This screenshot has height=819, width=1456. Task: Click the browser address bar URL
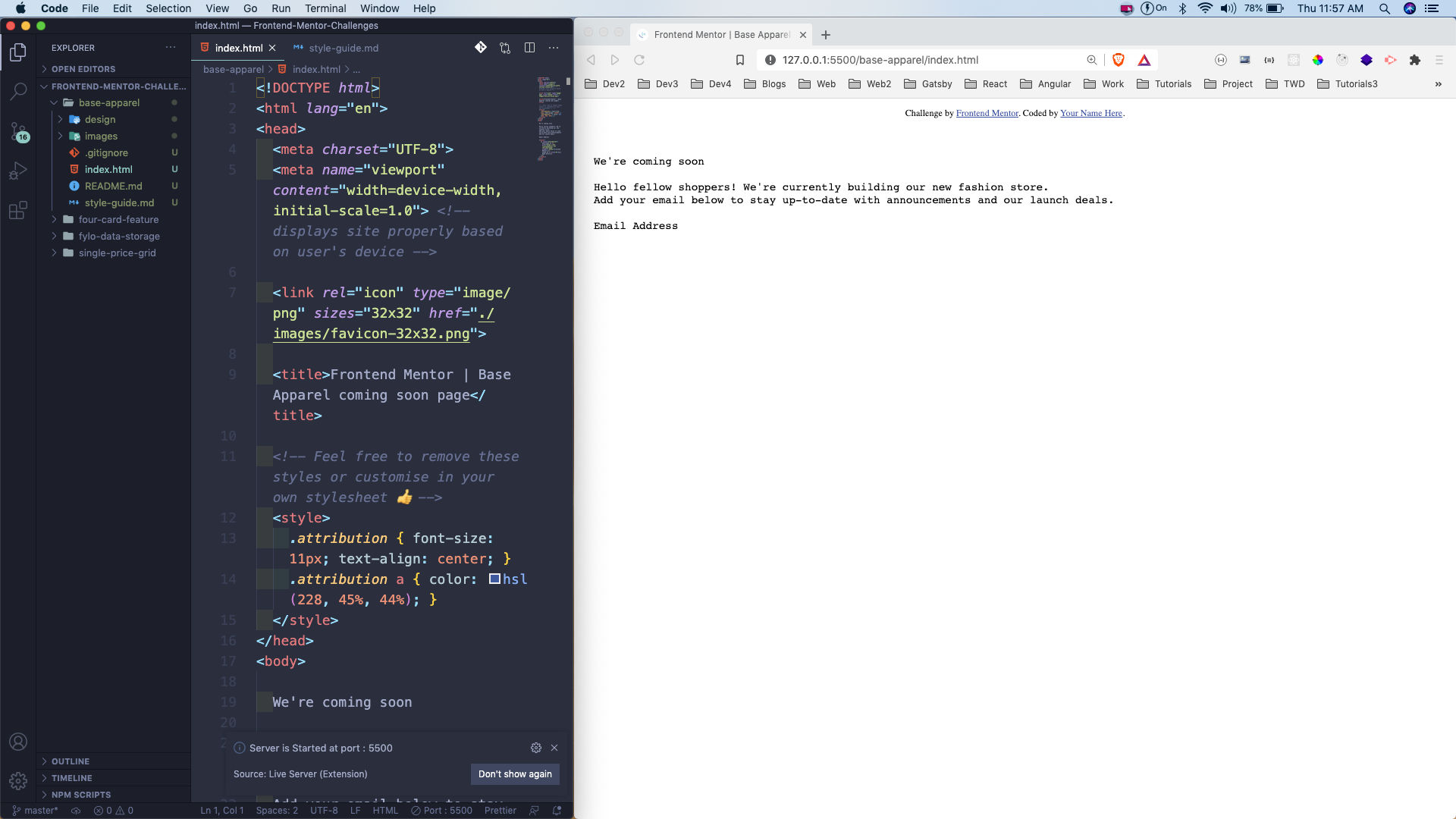tap(880, 60)
